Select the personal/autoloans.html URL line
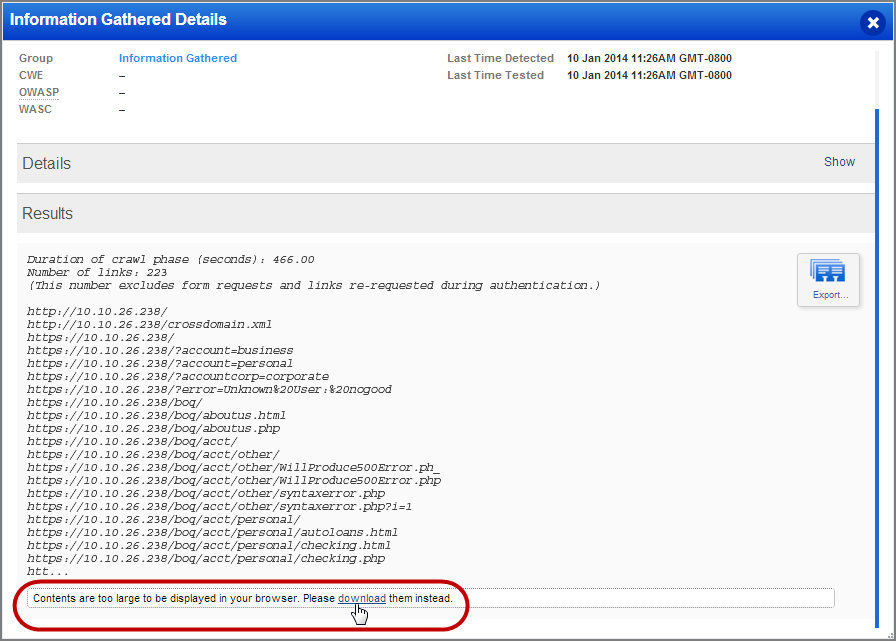Screen dimensions: 896x641 [212, 532]
